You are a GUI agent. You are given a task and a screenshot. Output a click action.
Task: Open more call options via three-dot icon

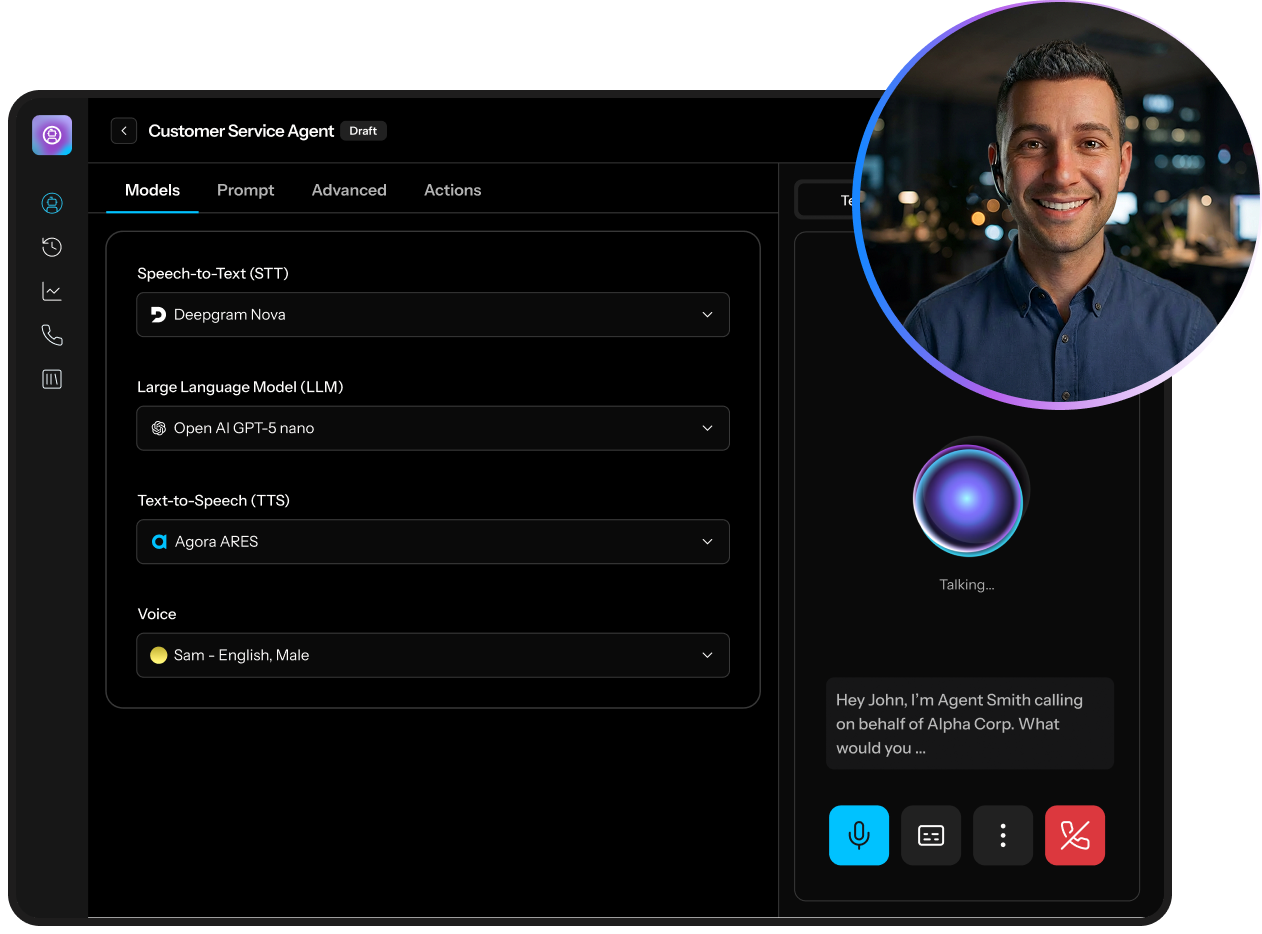[x=1002, y=835]
